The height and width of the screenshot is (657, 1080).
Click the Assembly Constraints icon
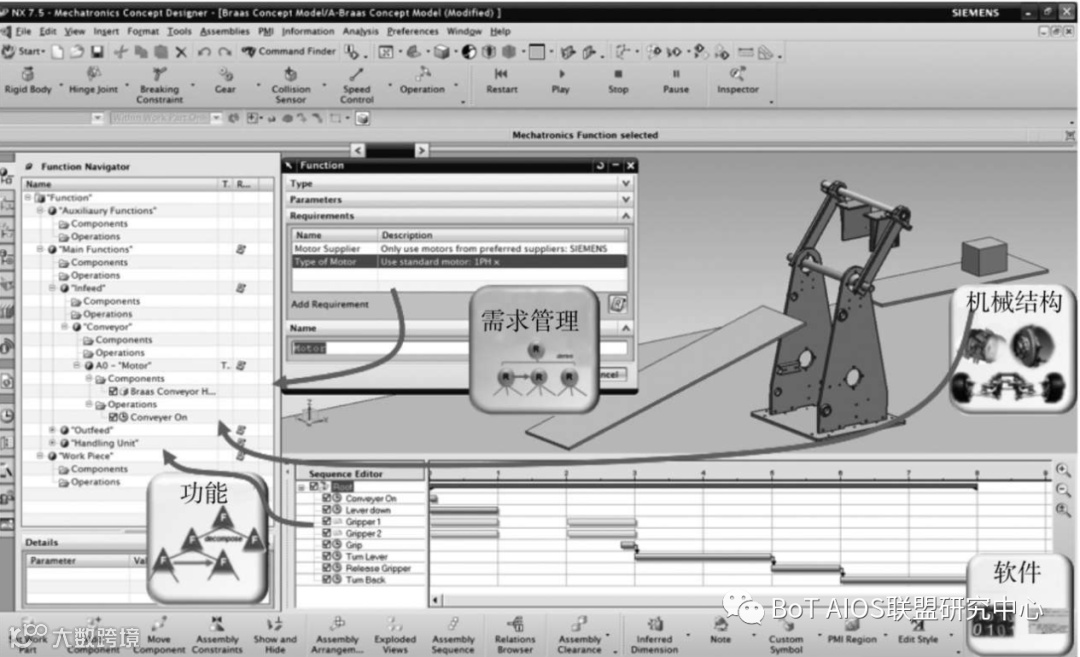(217, 635)
